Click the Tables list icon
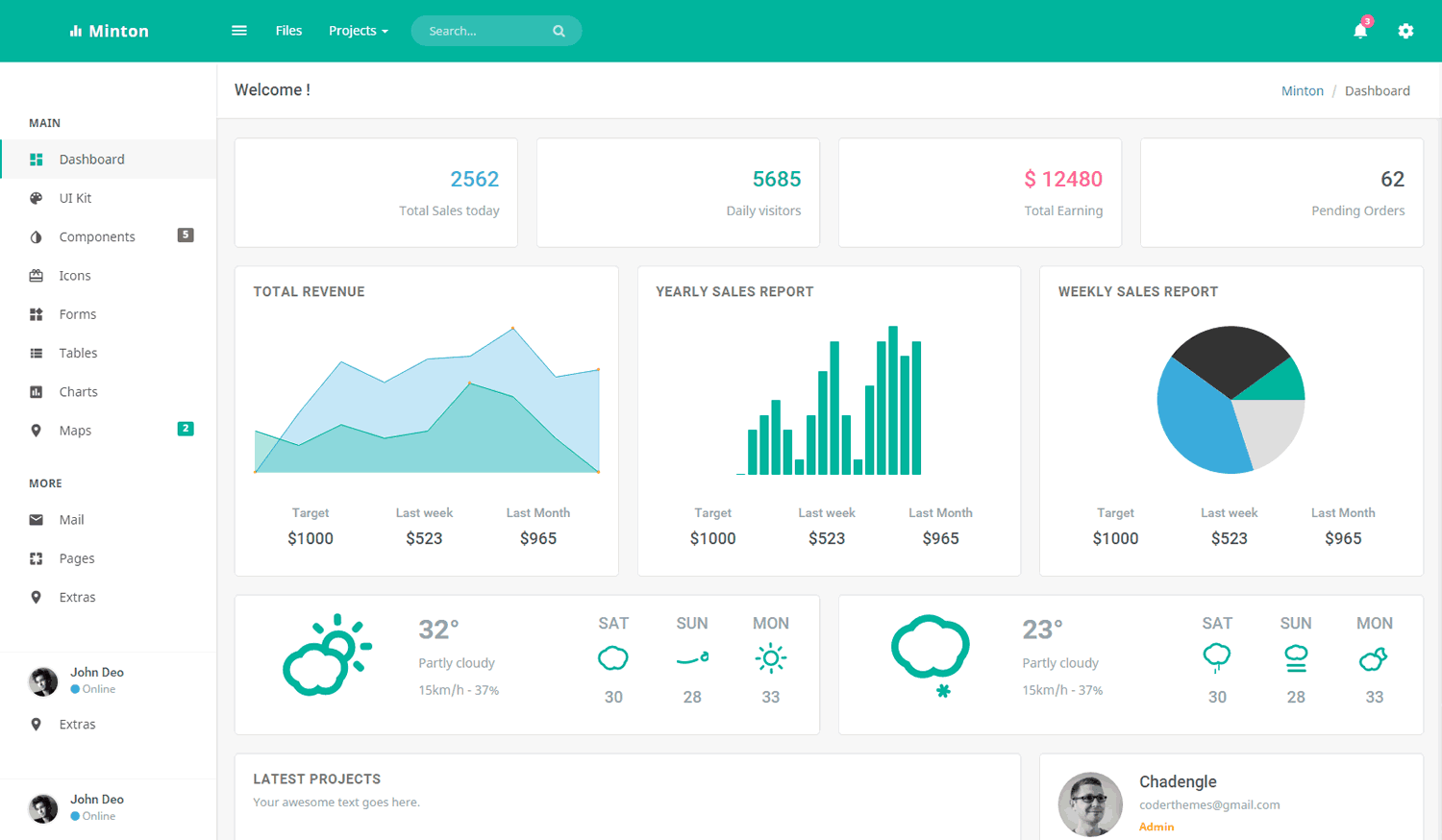The height and width of the screenshot is (840, 1442). pos(37,353)
